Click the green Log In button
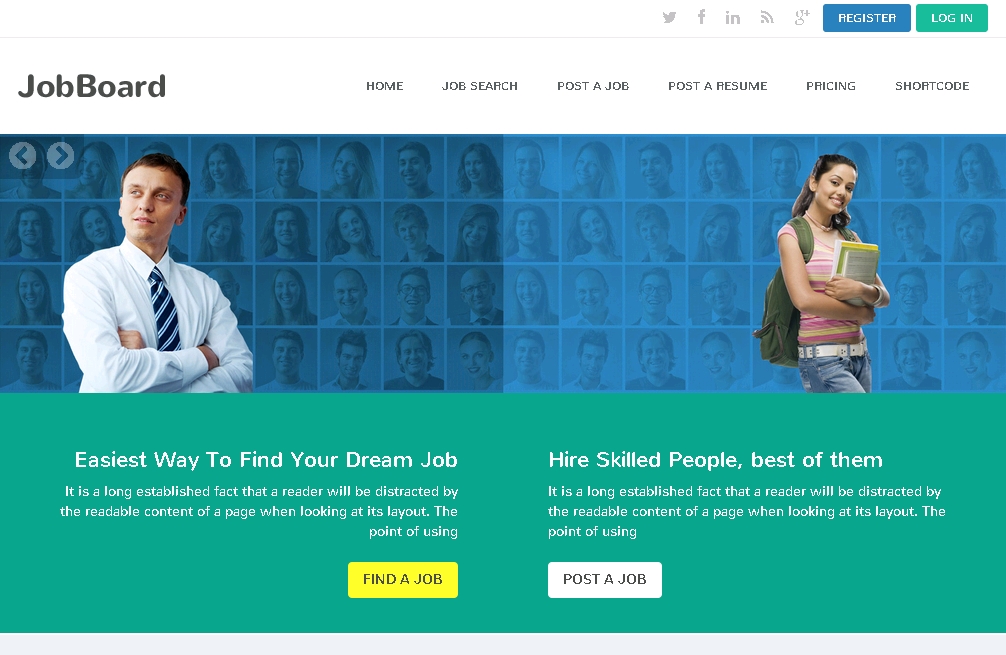1006x655 pixels. pos(951,18)
